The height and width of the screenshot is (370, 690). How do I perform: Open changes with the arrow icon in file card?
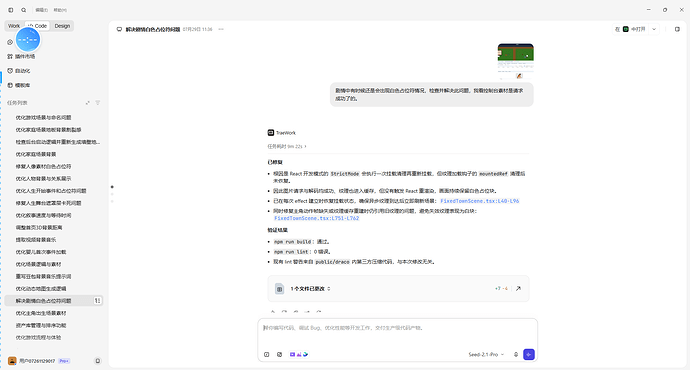pos(518,289)
